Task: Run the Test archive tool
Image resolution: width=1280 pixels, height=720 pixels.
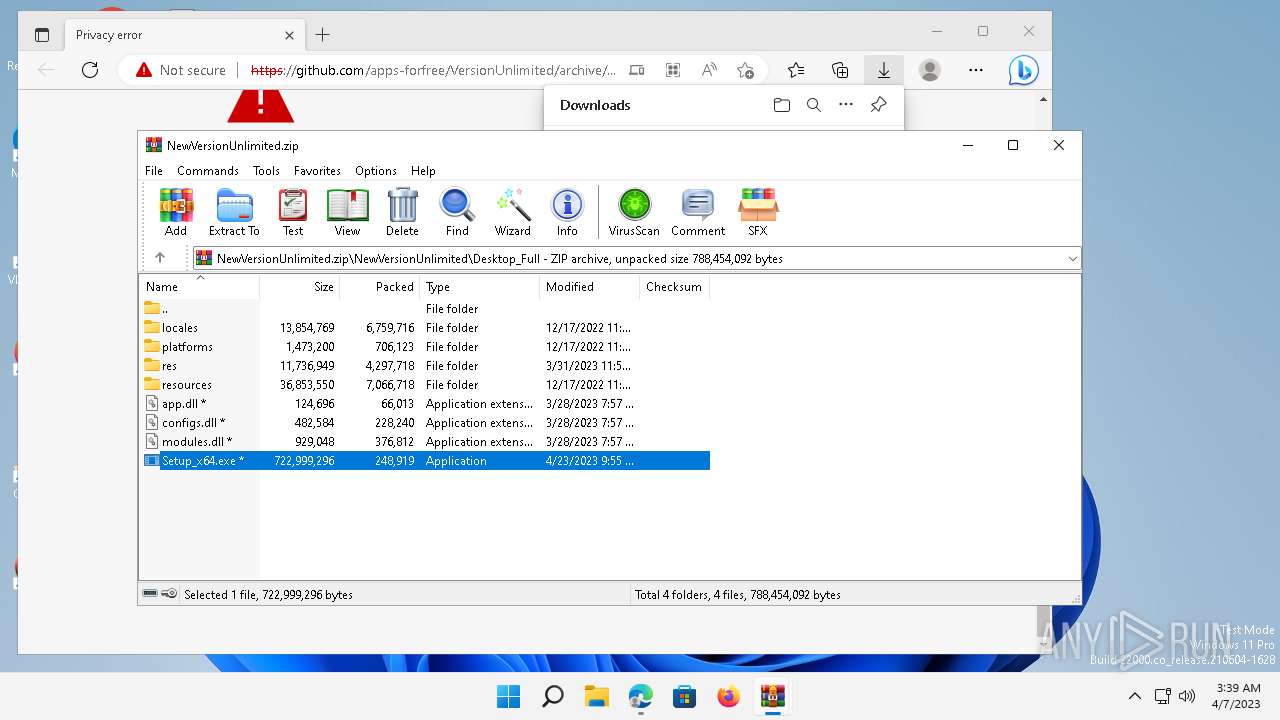Action: click(x=293, y=212)
